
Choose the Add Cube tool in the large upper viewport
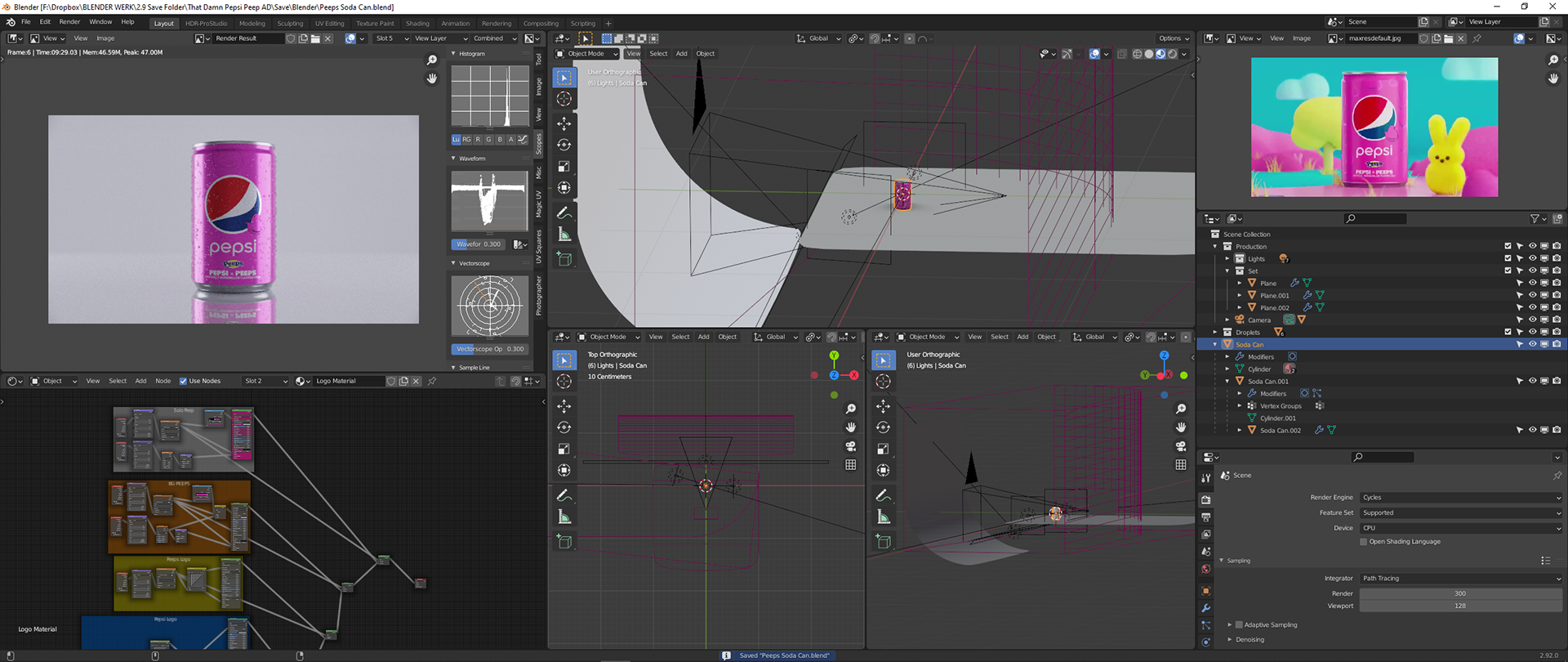coord(564,259)
